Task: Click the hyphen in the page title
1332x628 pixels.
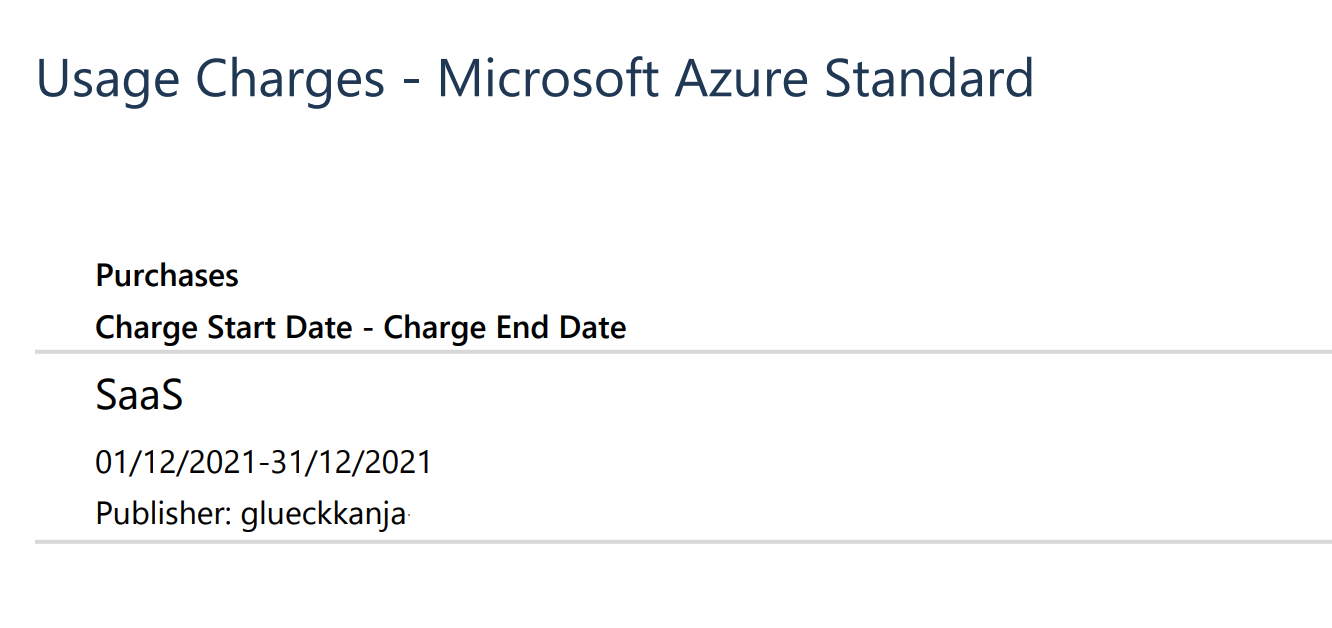Action: [x=410, y=82]
